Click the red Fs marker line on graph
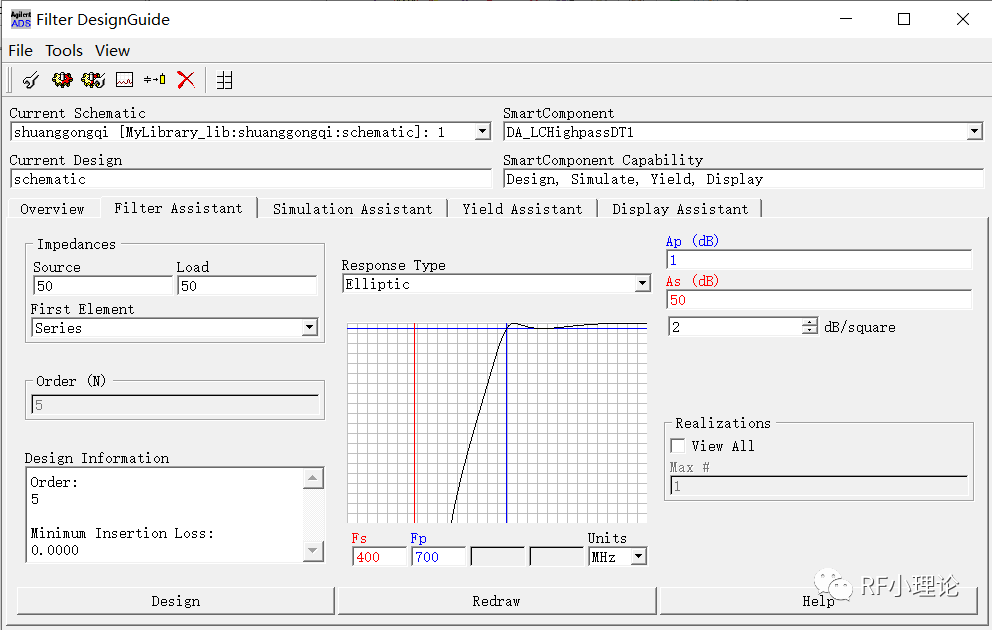The image size is (992, 630). point(414,423)
